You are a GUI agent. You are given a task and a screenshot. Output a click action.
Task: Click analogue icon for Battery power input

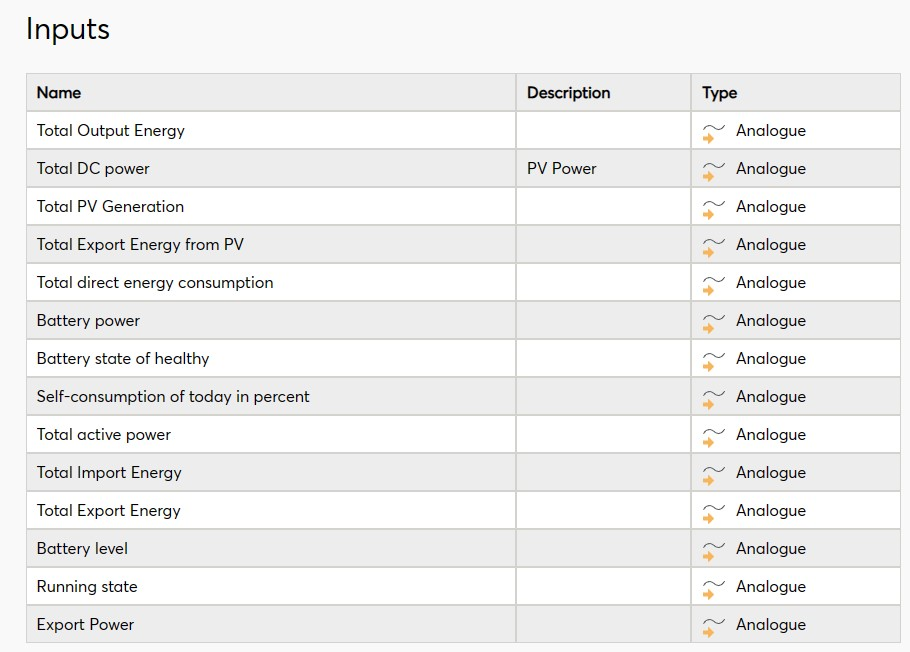[713, 322]
